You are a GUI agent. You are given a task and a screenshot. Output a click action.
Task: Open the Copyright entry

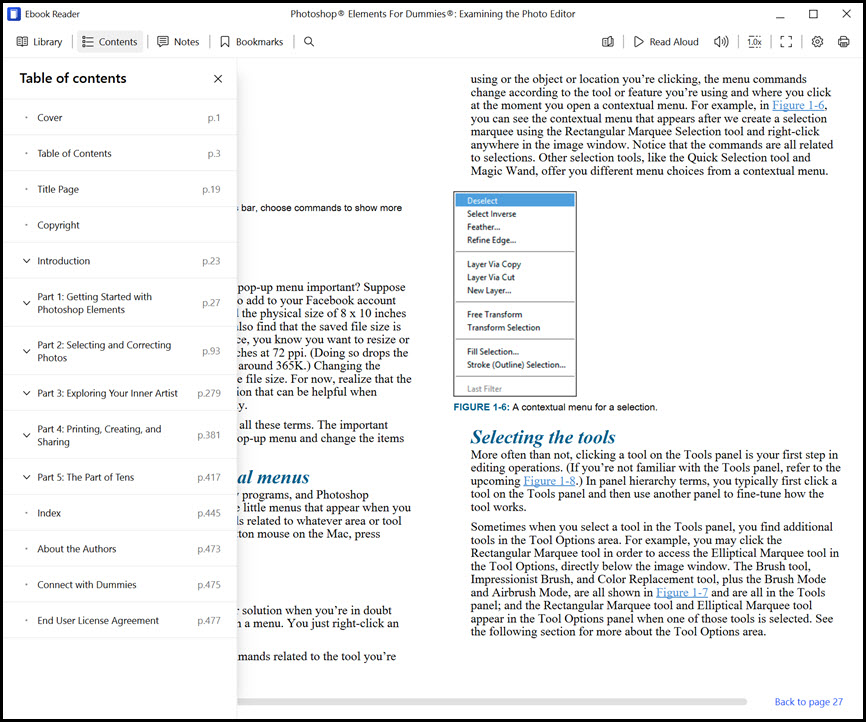click(x=120, y=225)
